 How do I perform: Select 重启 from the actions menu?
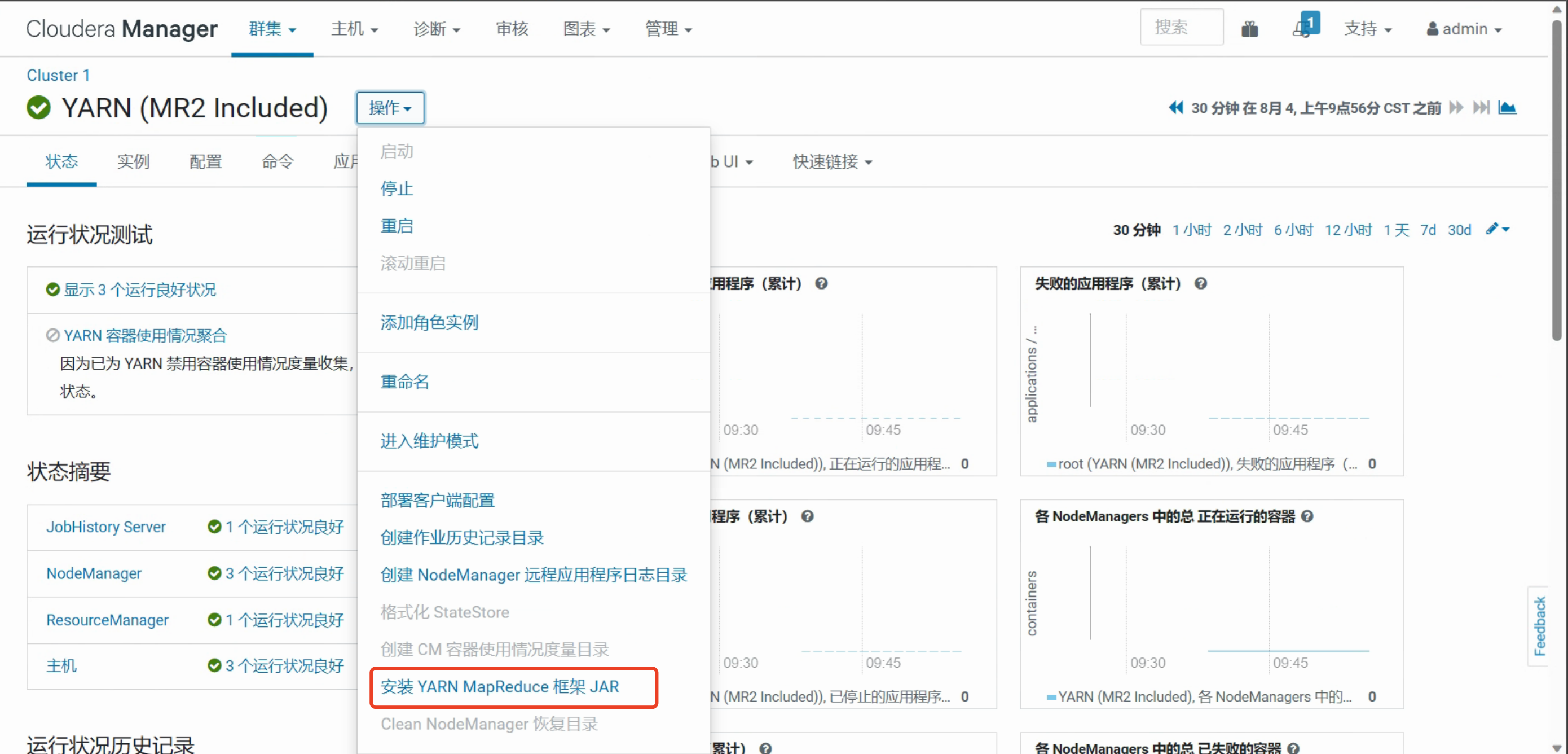[x=397, y=226]
